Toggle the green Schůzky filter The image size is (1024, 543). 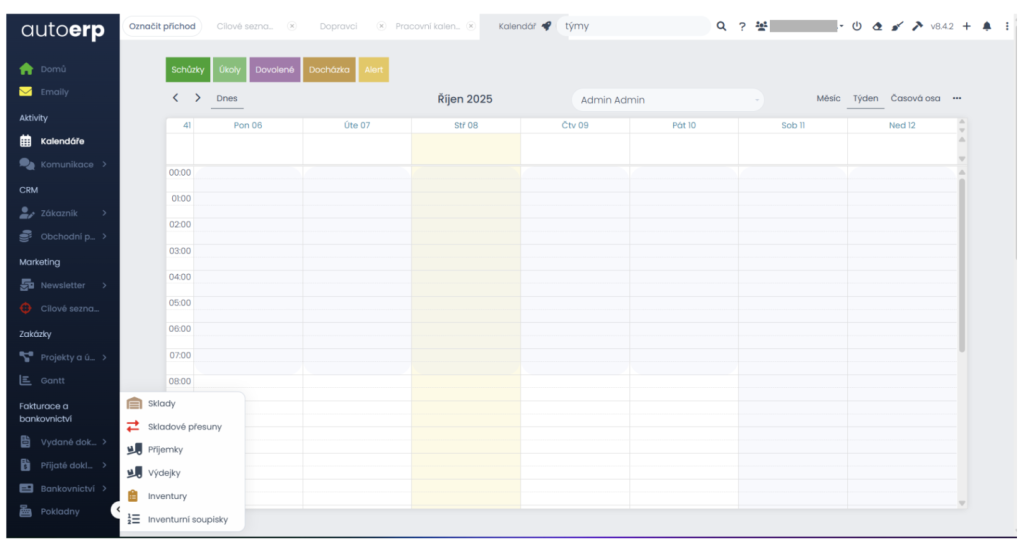tap(188, 70)
